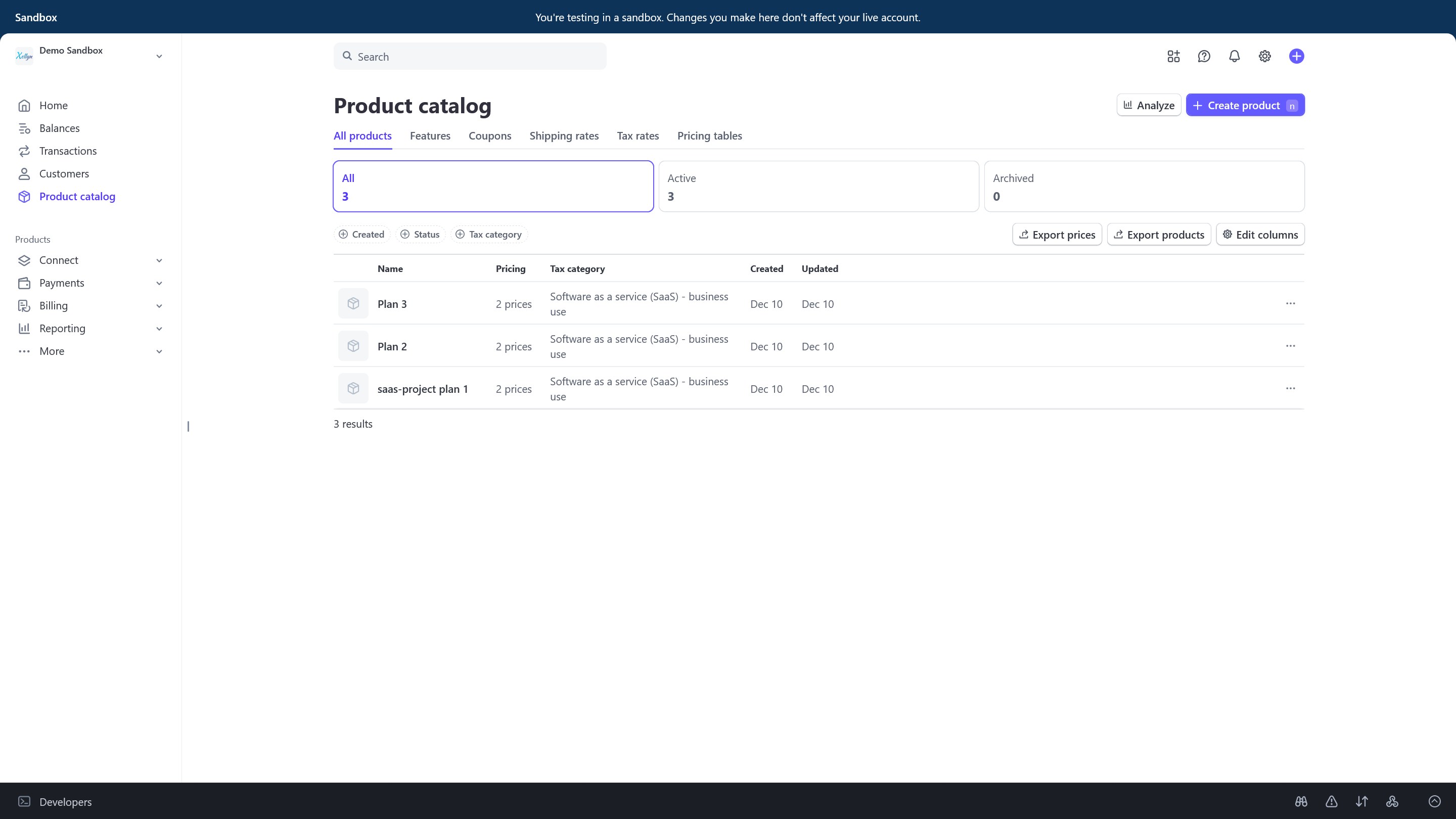Open the apps grid icon
This screenshot has height=819, width=1456.
pos(1173,56)
